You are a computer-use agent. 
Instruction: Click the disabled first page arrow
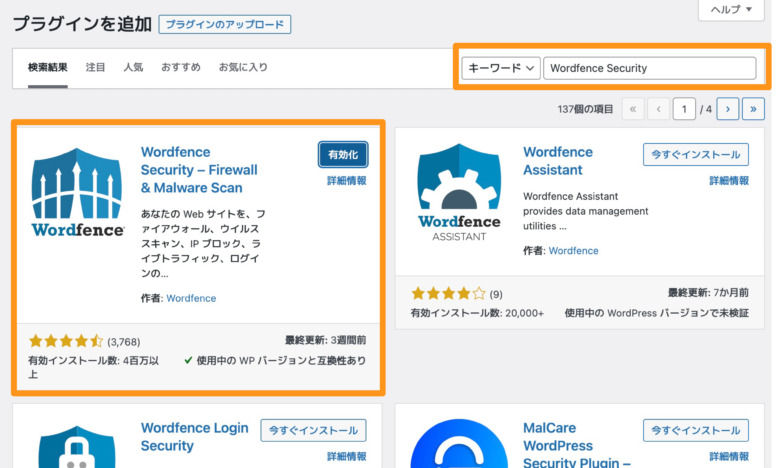coord(633,109)
